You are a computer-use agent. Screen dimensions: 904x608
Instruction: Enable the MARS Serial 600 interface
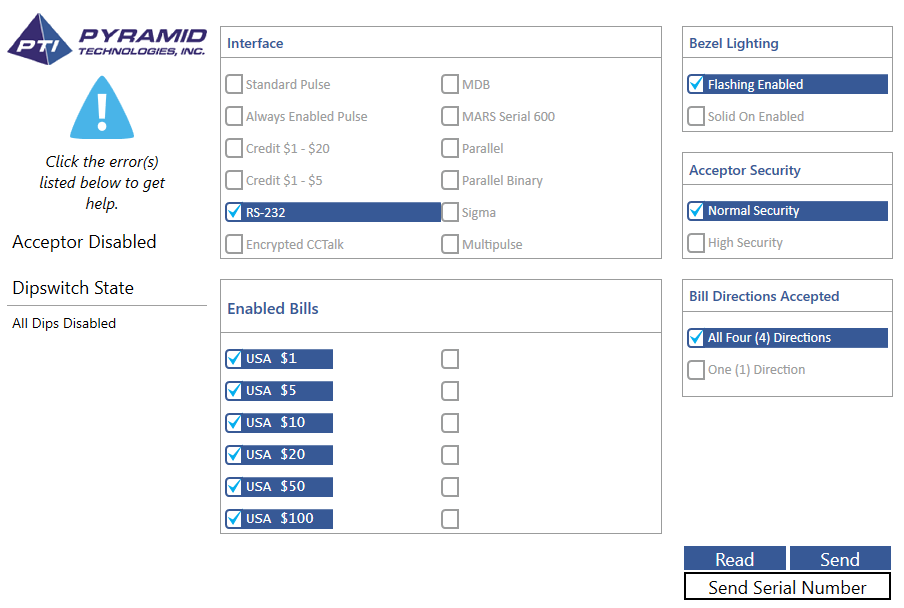click(x=450, y=116)
